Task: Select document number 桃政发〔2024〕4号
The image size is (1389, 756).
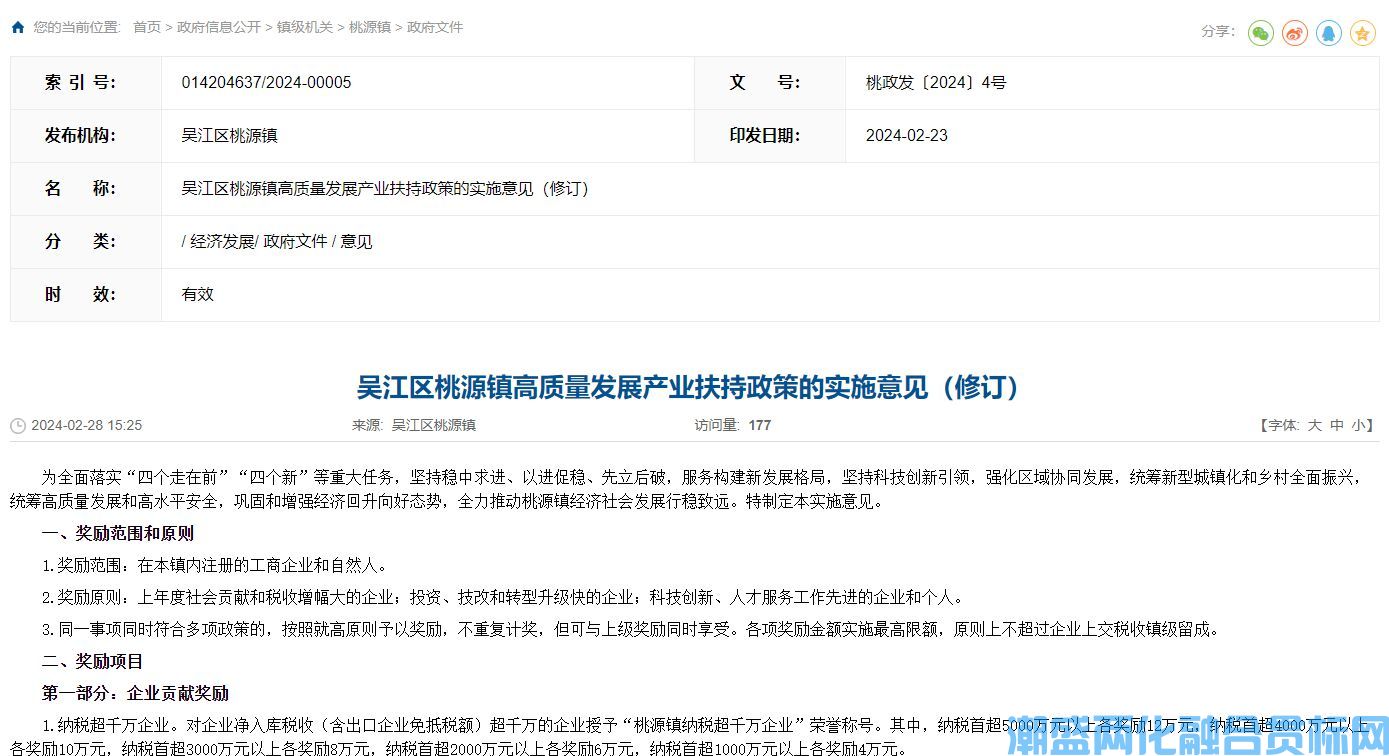Action: click(935, 83)
